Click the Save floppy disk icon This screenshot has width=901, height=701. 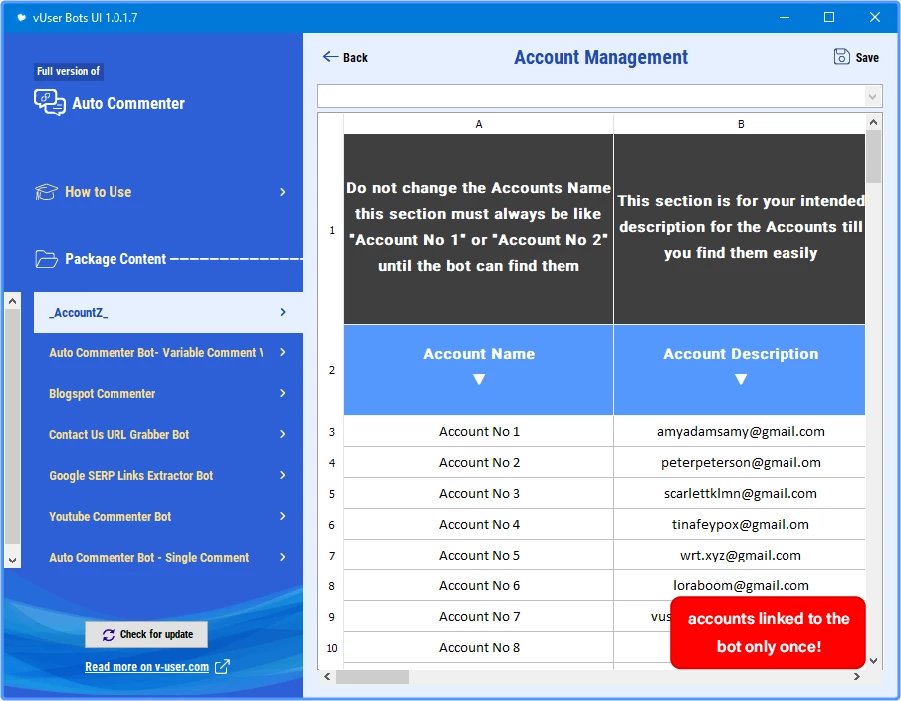(841, 56)
